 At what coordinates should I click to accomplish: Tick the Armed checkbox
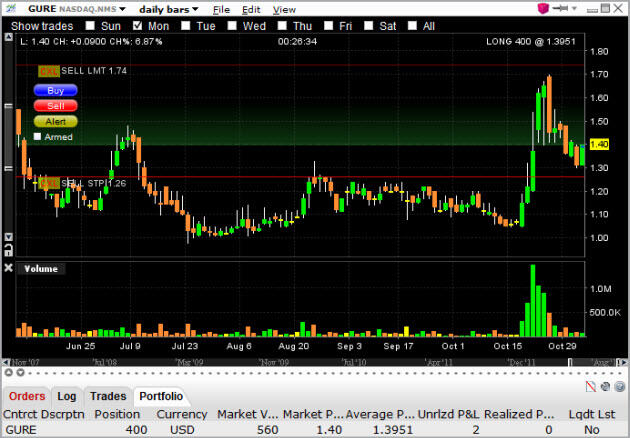38,137
